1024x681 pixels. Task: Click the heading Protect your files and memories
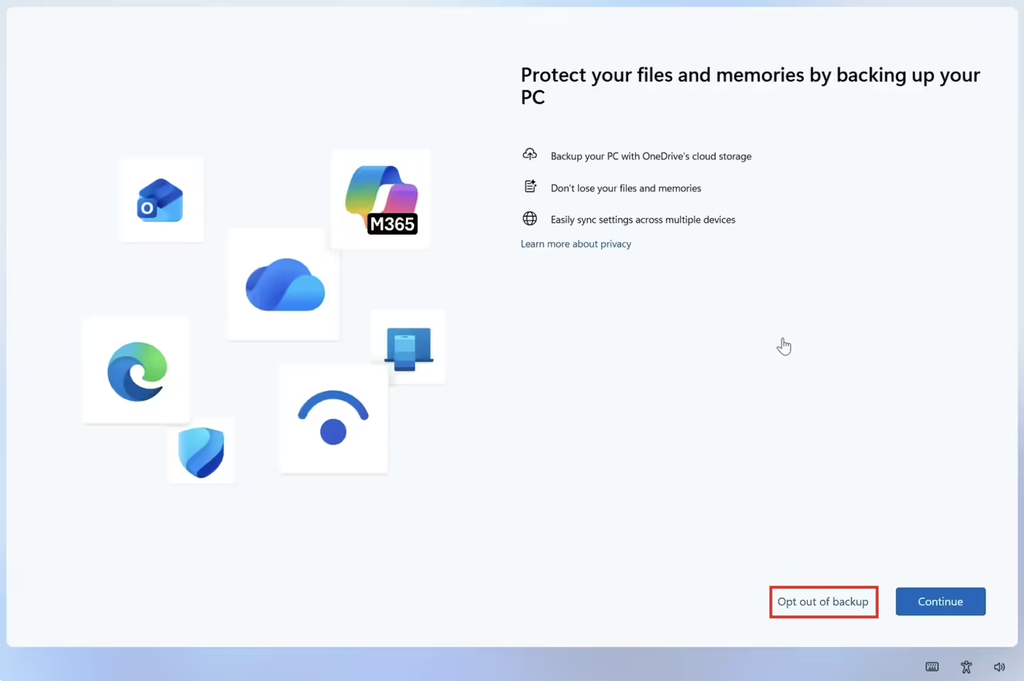pyautogui.click(x=750, y=86)
